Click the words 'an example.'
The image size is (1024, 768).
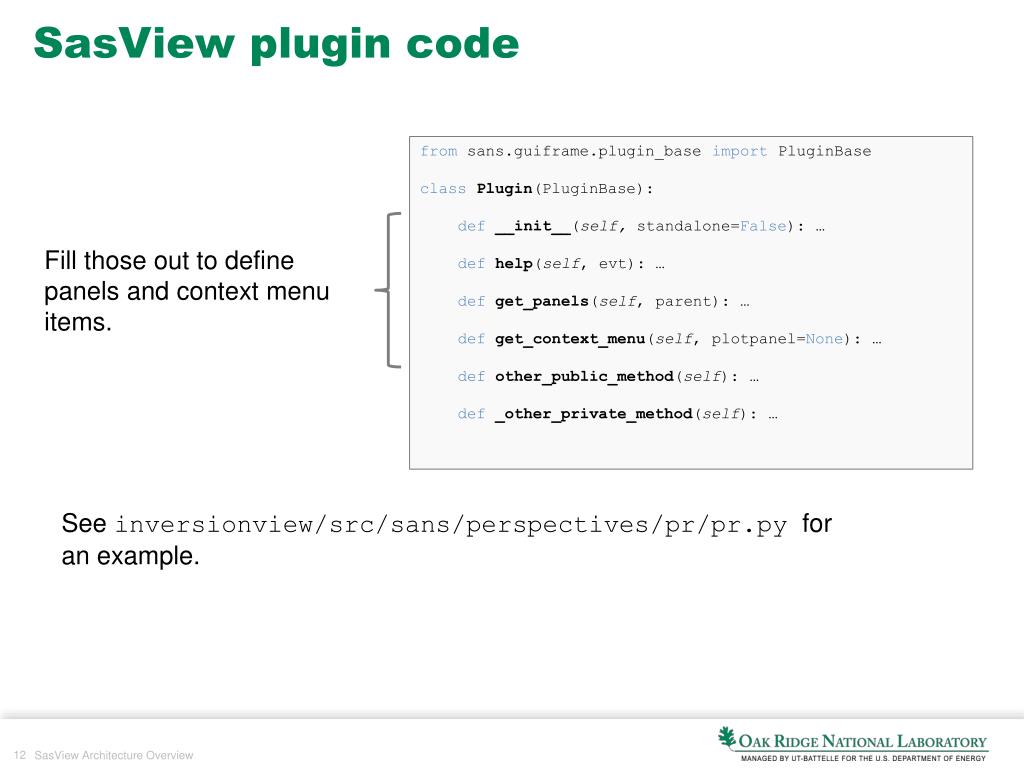(131, 556)
